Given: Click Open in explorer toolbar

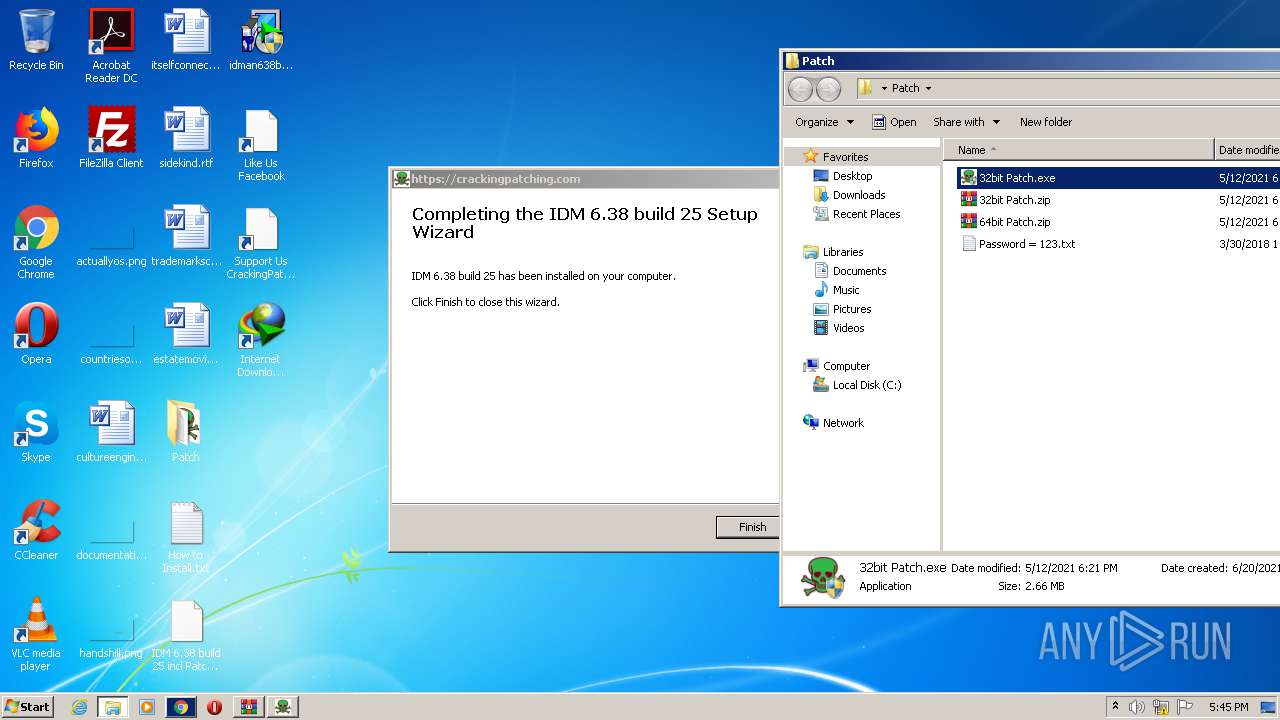Looking at the screenshot, I should 894,122.
